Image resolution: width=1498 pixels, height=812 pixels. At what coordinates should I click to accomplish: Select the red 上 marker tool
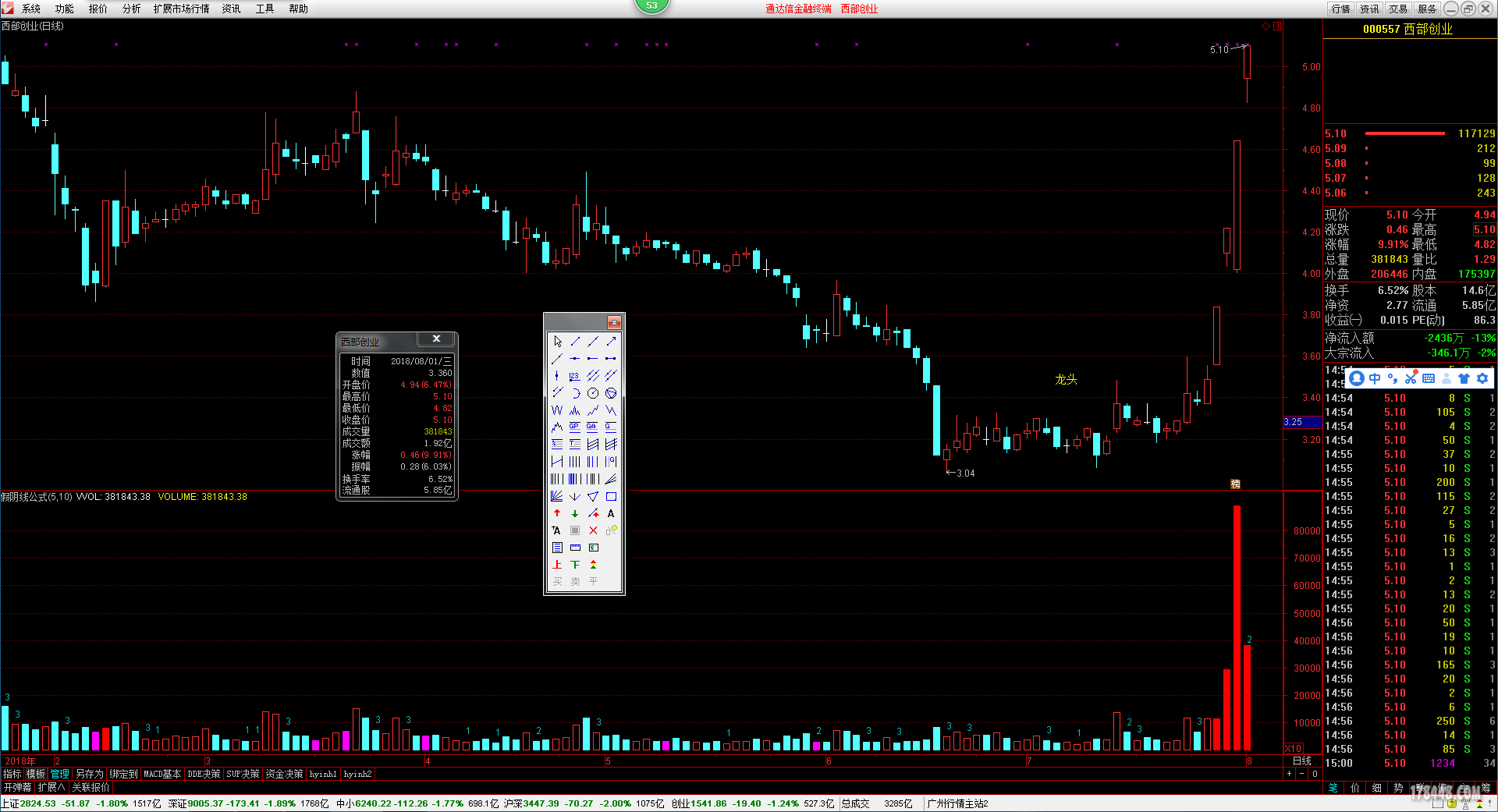point(557,565)
